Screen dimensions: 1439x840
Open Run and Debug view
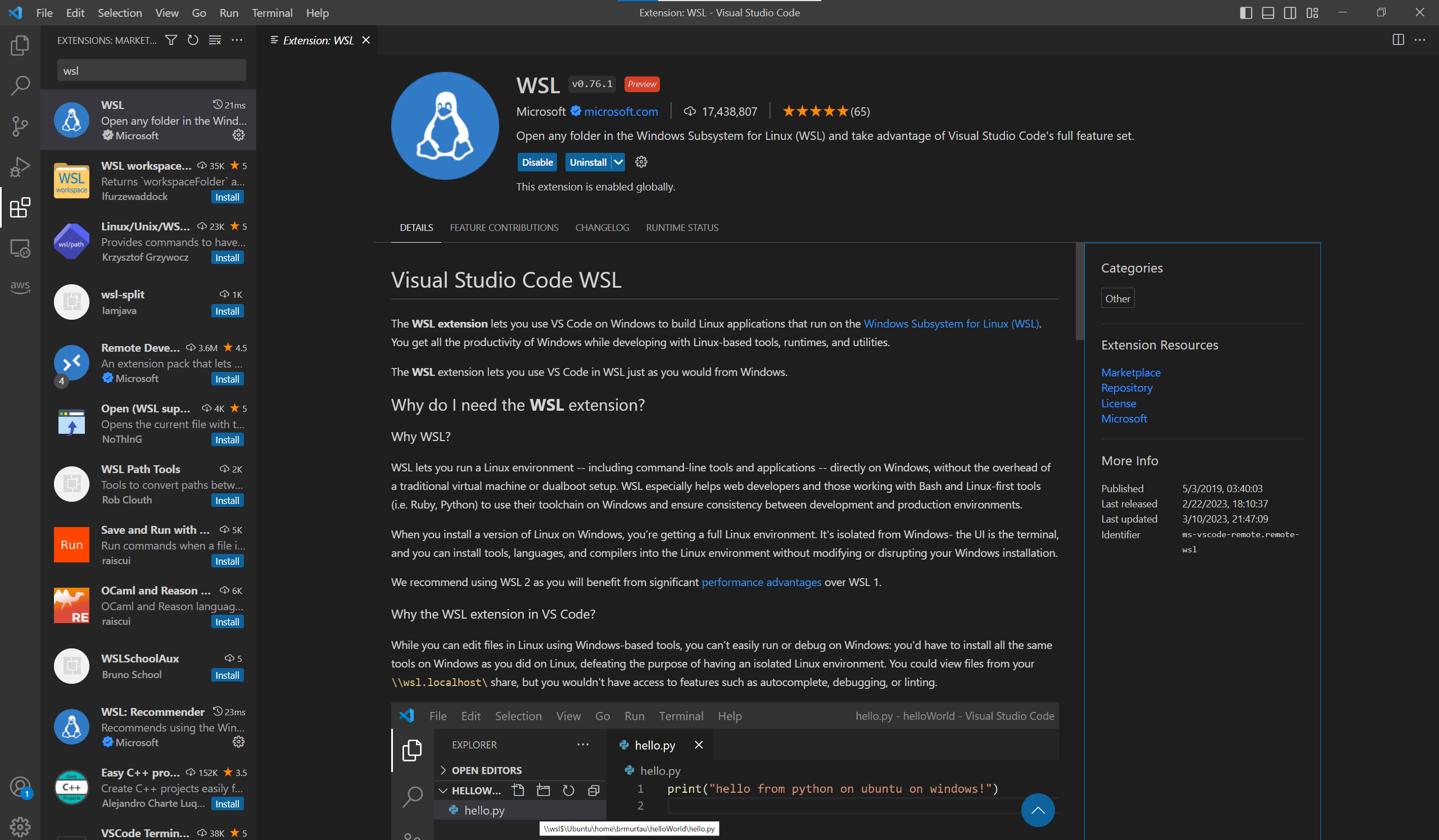click(x=20, y=167)
